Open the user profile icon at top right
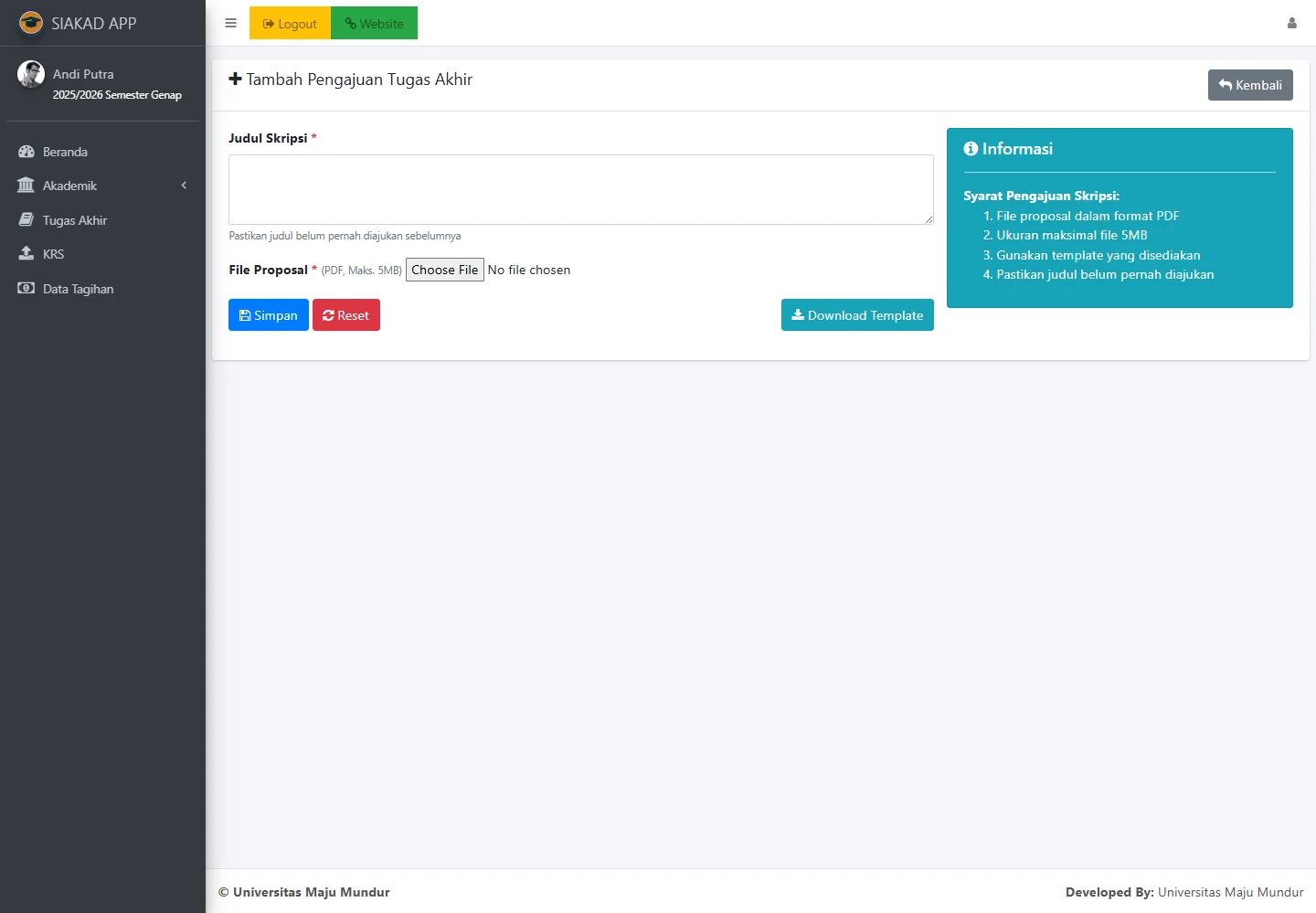The height and width of the screenshot is (913, 1316). 1291,23
